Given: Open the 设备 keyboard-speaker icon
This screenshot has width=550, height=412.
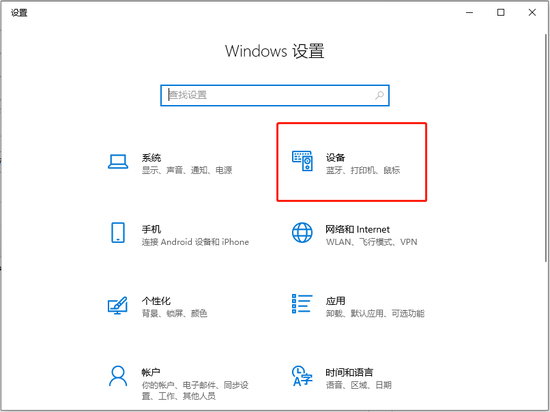Looking at the screenshot, I should (x=302, y=161).
